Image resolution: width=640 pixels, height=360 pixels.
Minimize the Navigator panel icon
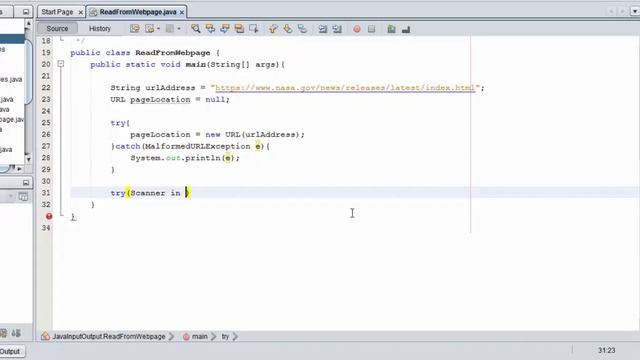click(x=26, y=182)
